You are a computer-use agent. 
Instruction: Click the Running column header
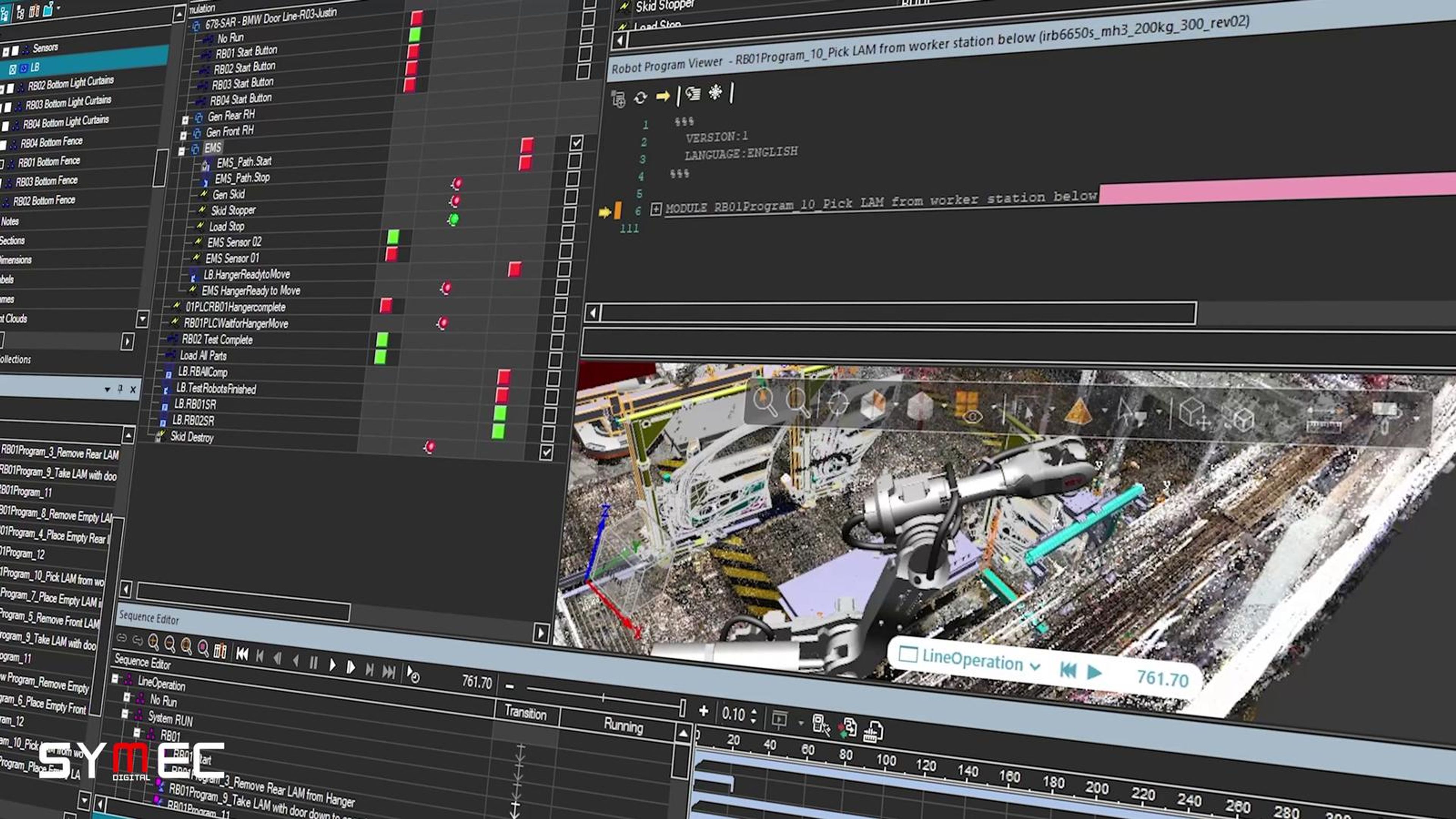tap(623, 725)
